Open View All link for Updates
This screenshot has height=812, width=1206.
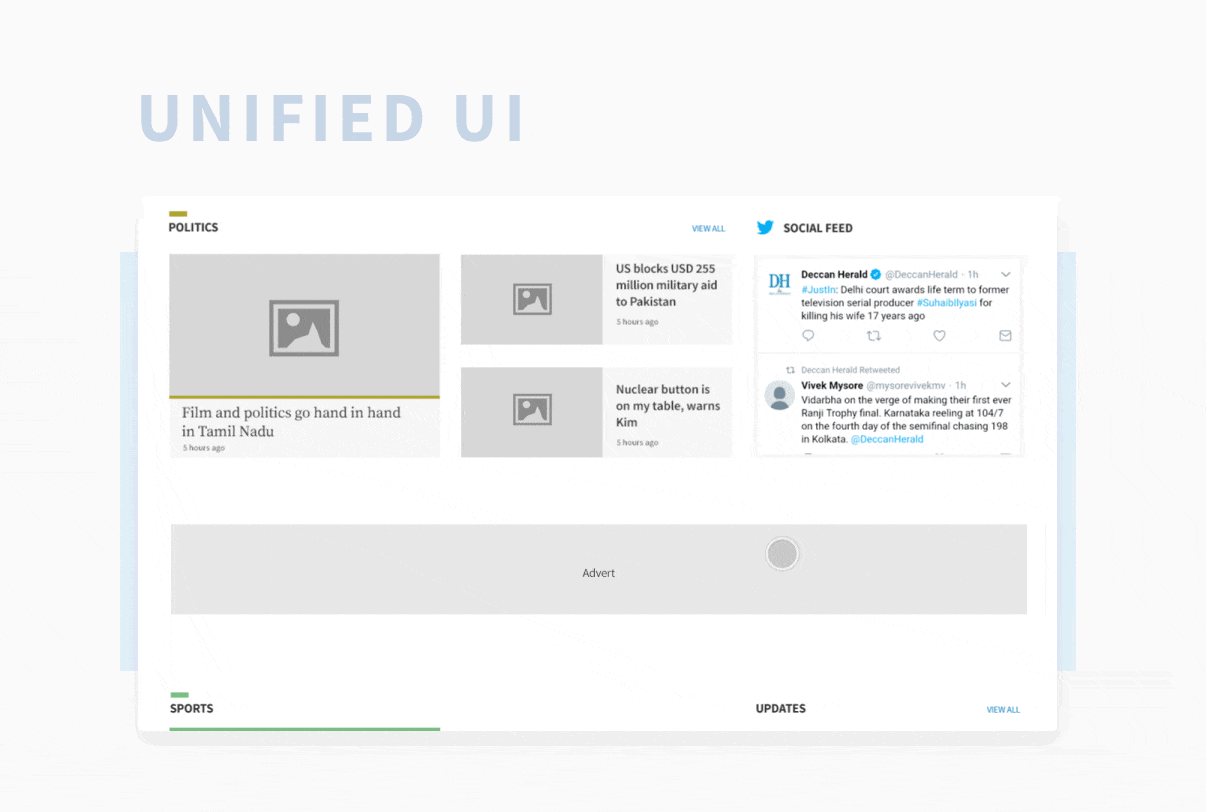coord(1003,710)
